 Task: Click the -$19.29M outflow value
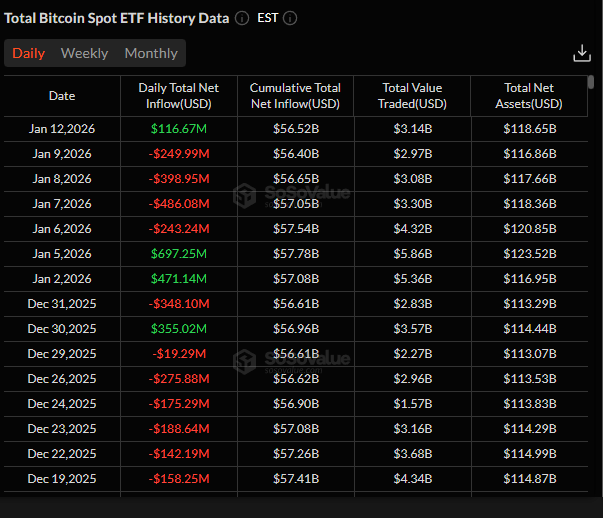click(179, 354)
